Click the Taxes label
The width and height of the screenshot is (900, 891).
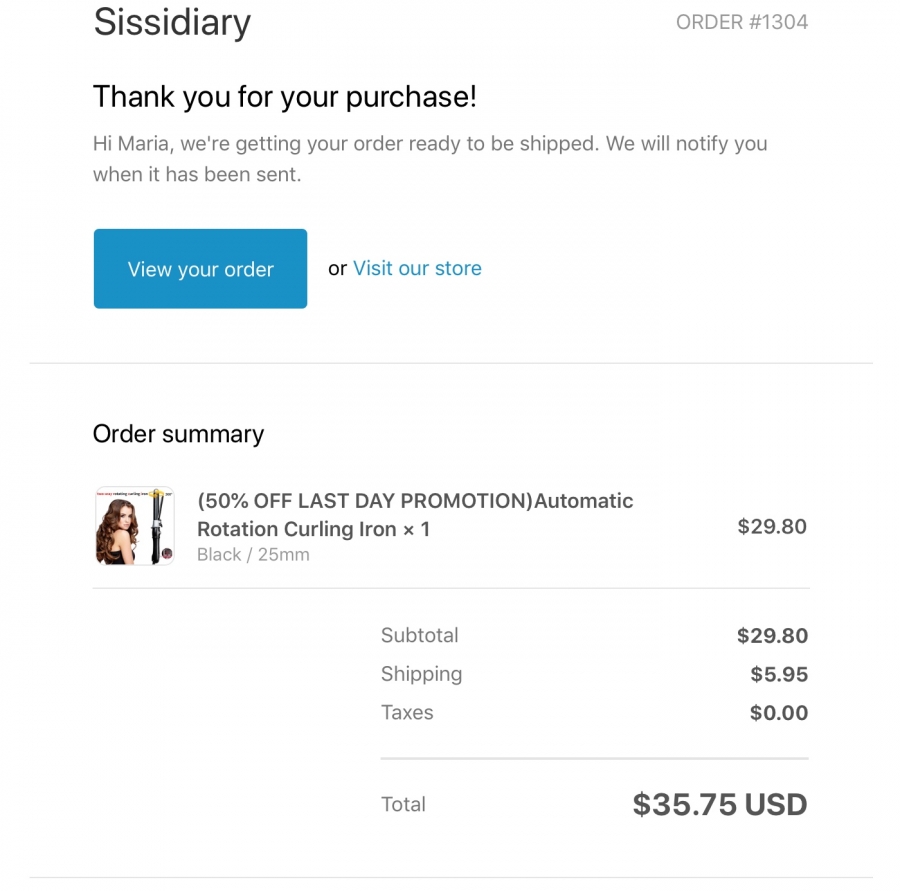click(x=407, y=712)
